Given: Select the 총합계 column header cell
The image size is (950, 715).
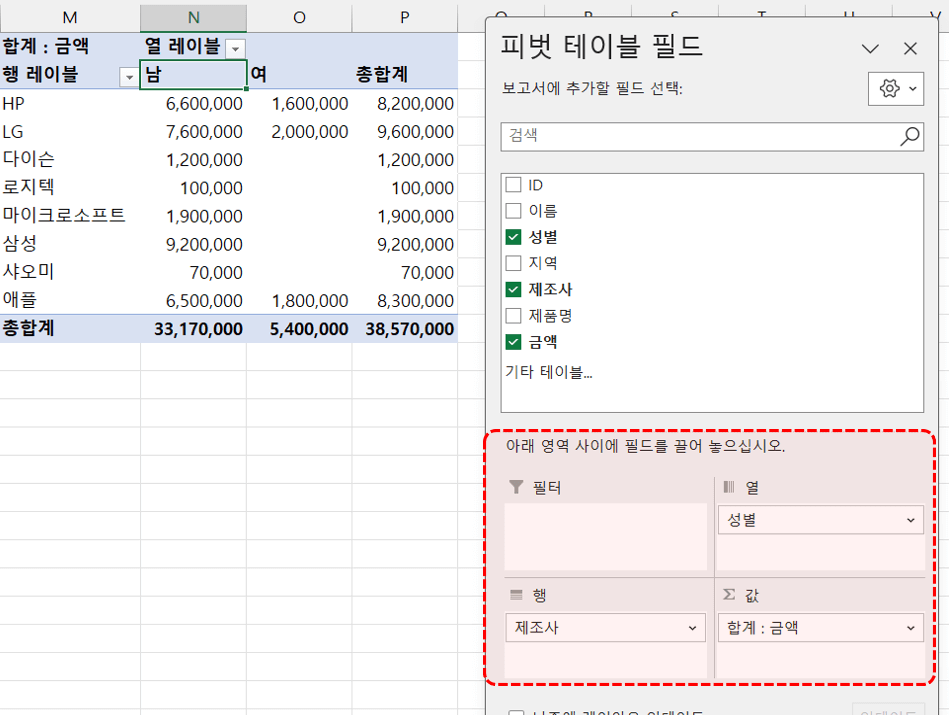Looking at the screenshot, I should [405, 75].
